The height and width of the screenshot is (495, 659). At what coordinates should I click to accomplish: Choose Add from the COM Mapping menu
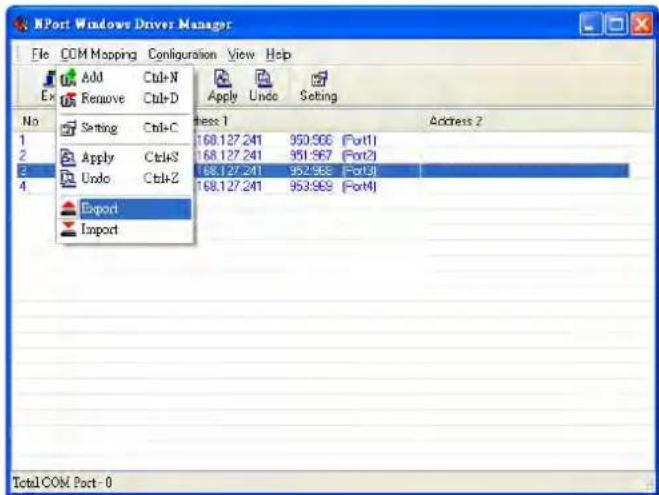126,77
